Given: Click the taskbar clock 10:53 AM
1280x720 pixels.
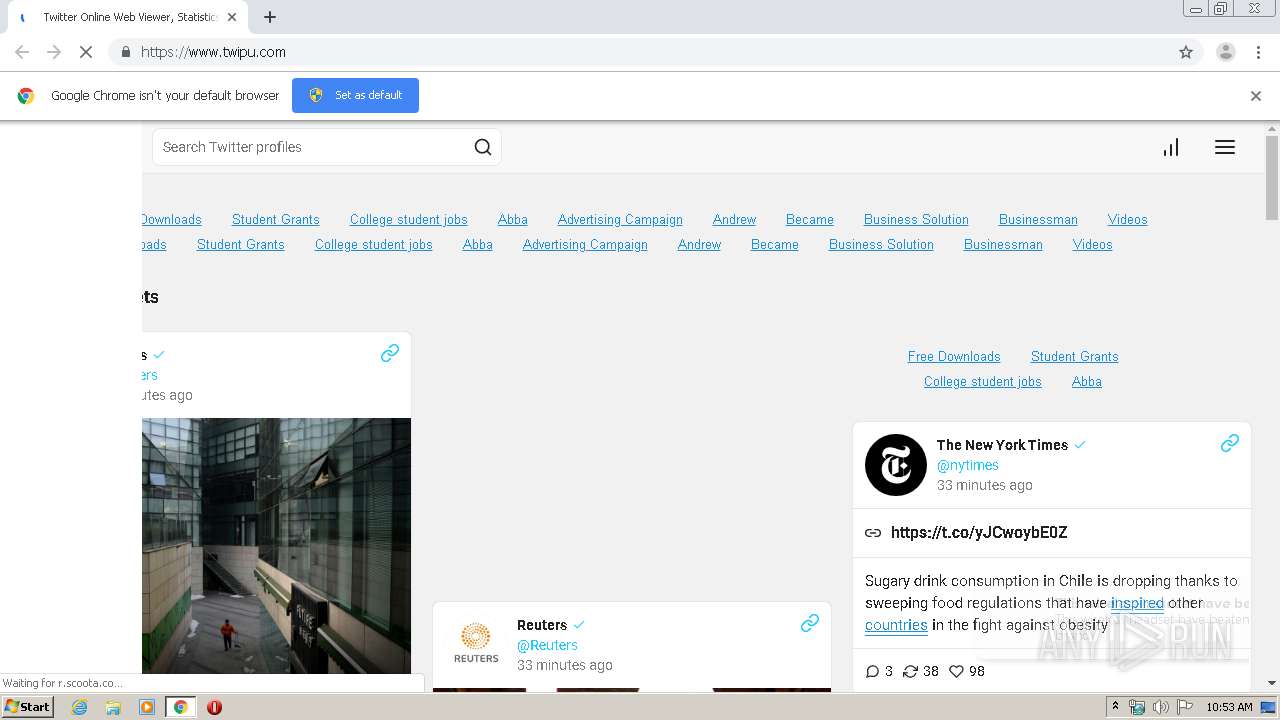Looking at the screenshot, I should click(1229, 707).
